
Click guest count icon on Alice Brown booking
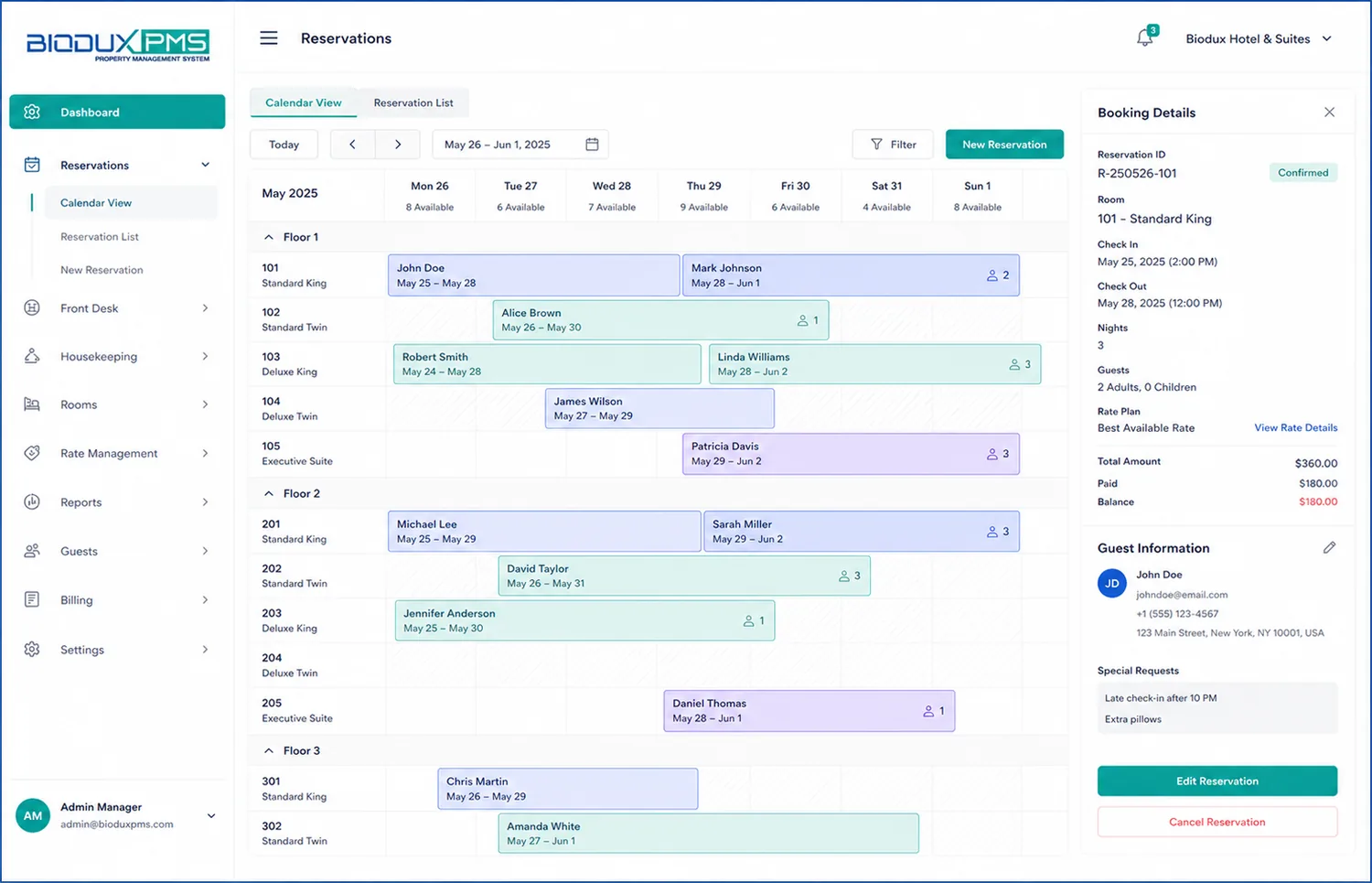(802, 320)
